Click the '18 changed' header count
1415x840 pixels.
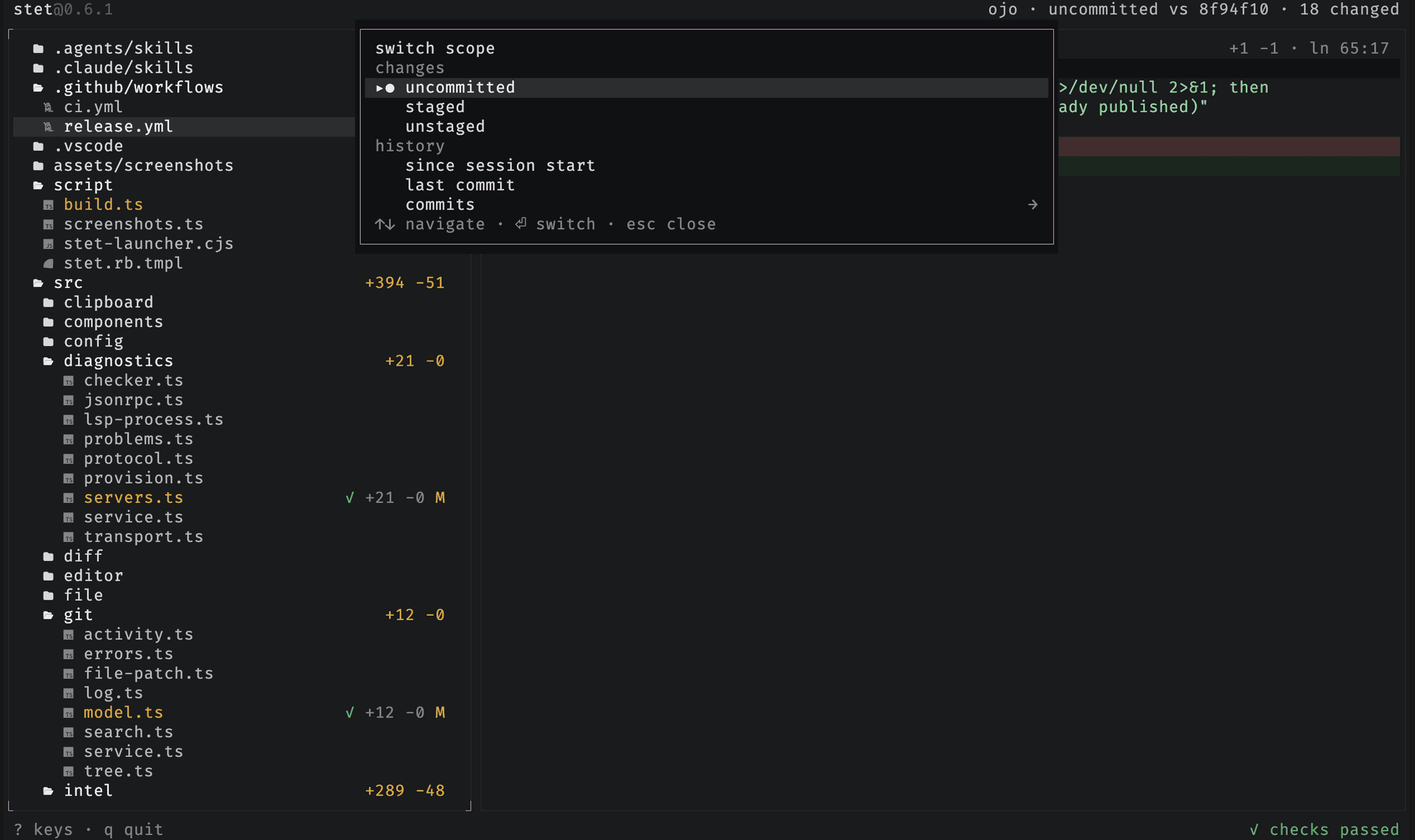point(1350,9)
